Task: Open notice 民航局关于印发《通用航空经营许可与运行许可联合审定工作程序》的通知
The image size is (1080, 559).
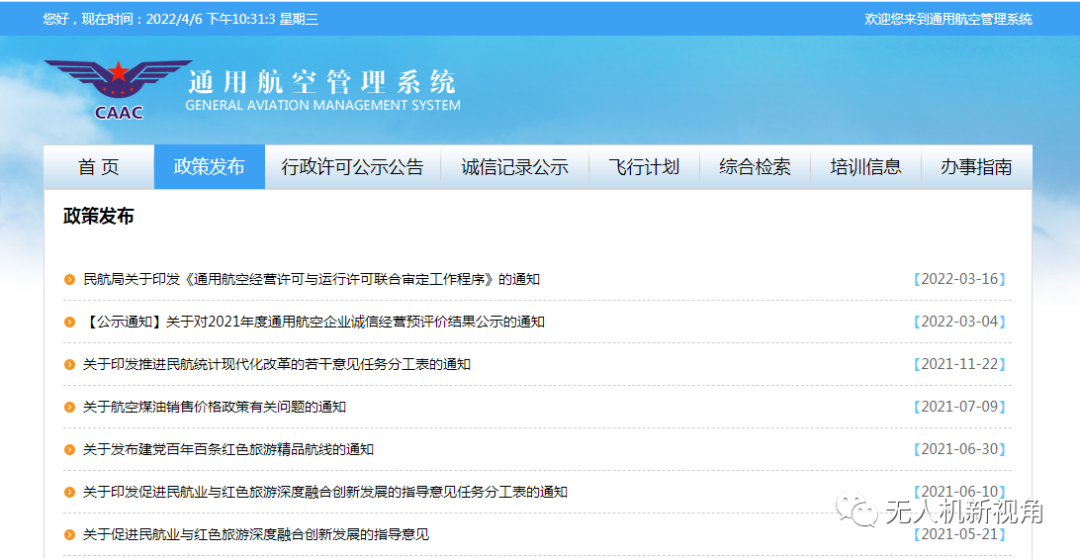Action: tap(311, 279)
